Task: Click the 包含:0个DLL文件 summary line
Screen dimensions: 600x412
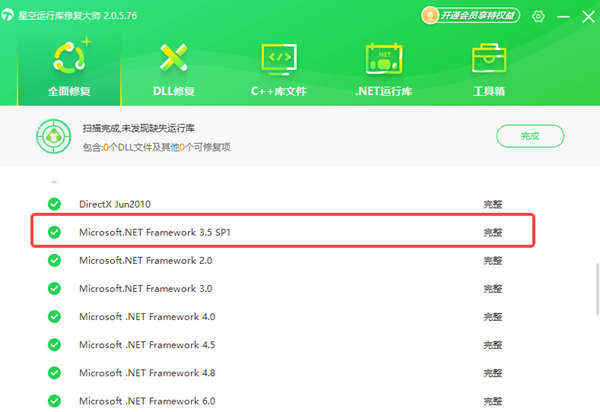Action: pos(157,147)
